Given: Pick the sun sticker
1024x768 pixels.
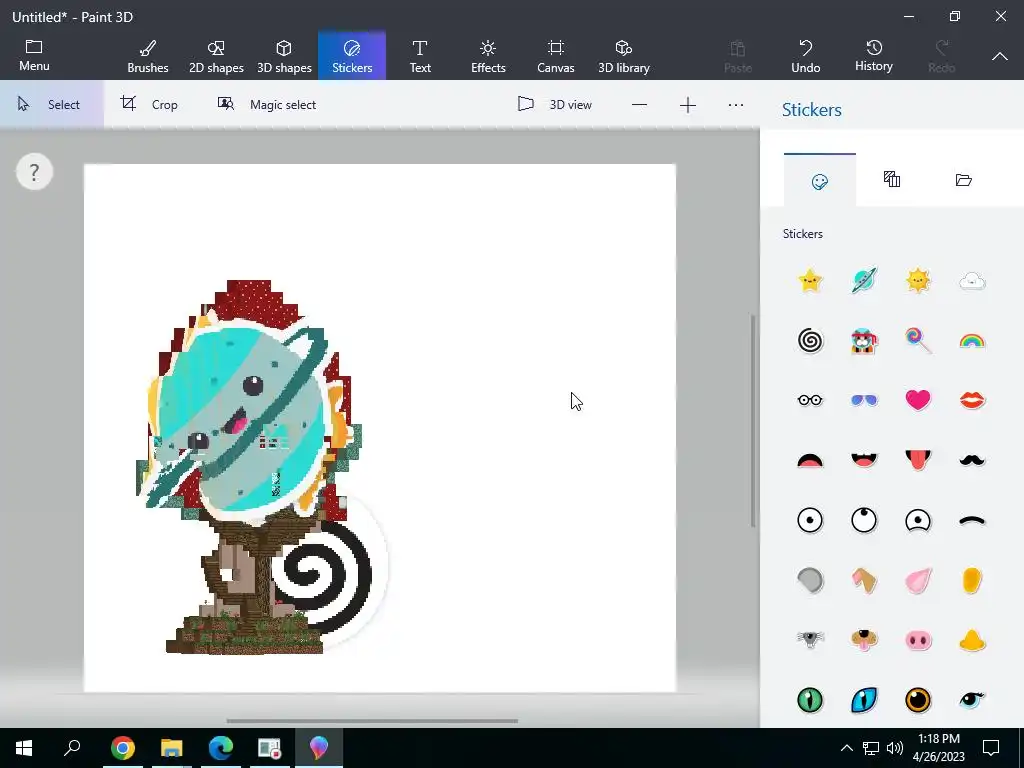Looking at the screenshot, I should pyautogui.click(x=918, y=281).
